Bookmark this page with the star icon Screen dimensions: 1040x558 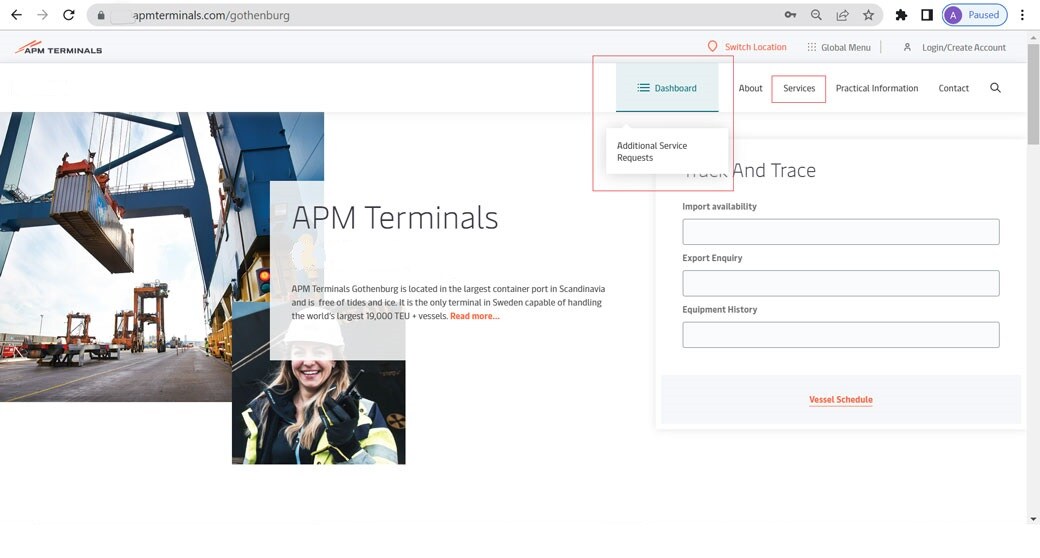(868, 15)
